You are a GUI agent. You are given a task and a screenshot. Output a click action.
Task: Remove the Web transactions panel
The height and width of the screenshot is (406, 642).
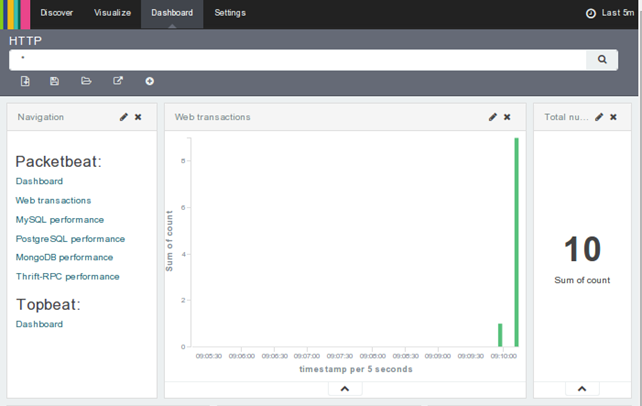click(507, 117)
